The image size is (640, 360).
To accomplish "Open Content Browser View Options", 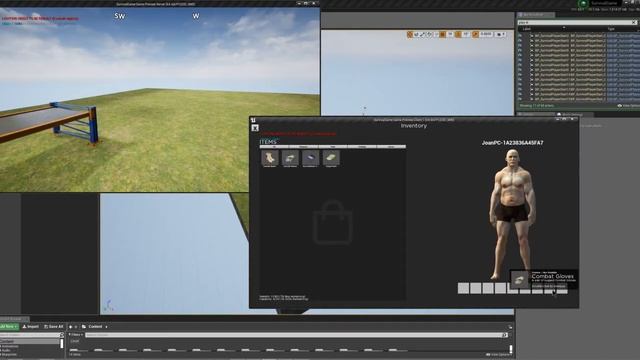I will coord(500,355).
